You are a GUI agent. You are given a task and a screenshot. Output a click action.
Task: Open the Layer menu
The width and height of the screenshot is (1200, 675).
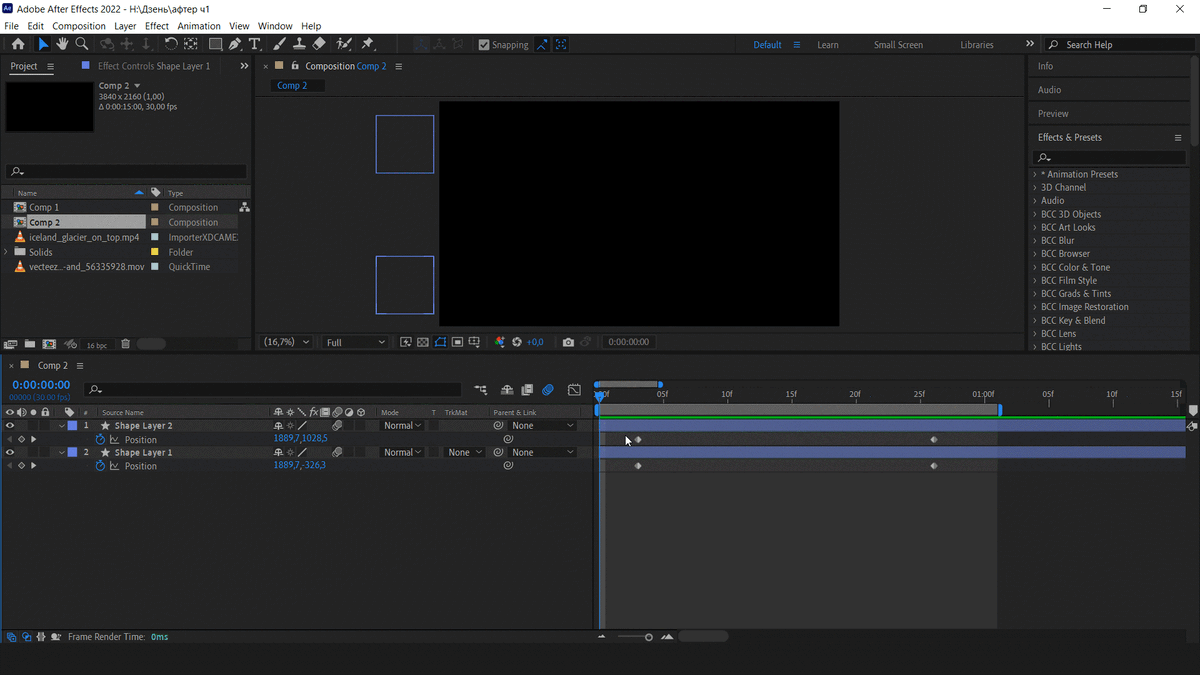click(x=125, y=26)
